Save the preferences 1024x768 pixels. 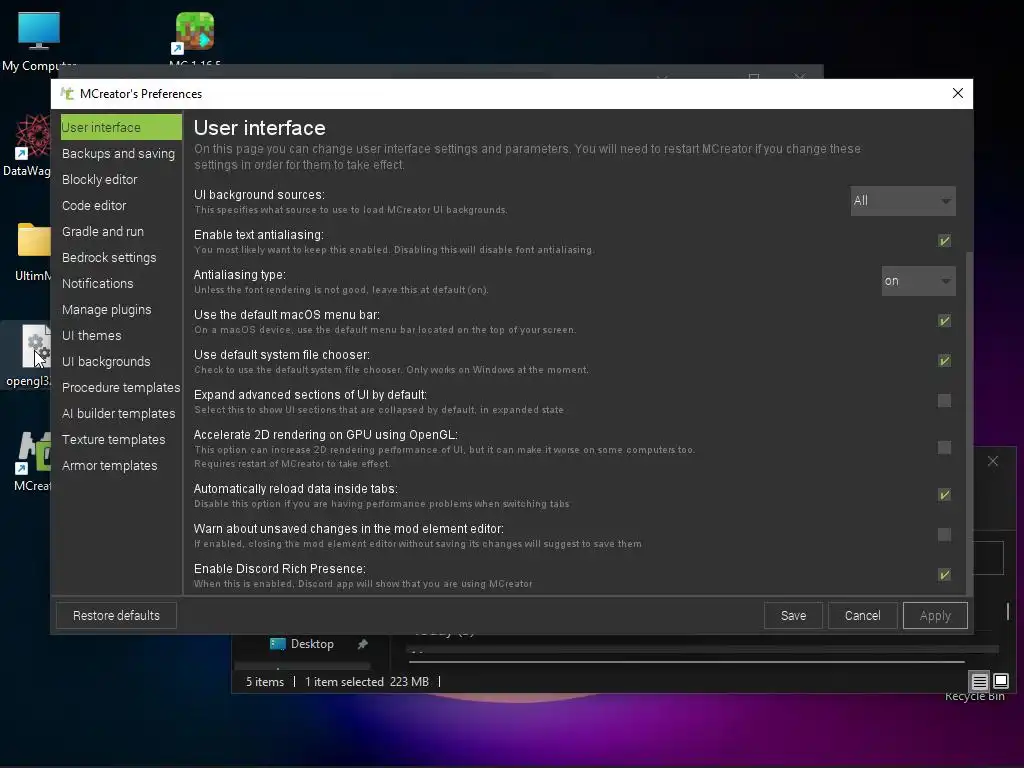[793, 616]
